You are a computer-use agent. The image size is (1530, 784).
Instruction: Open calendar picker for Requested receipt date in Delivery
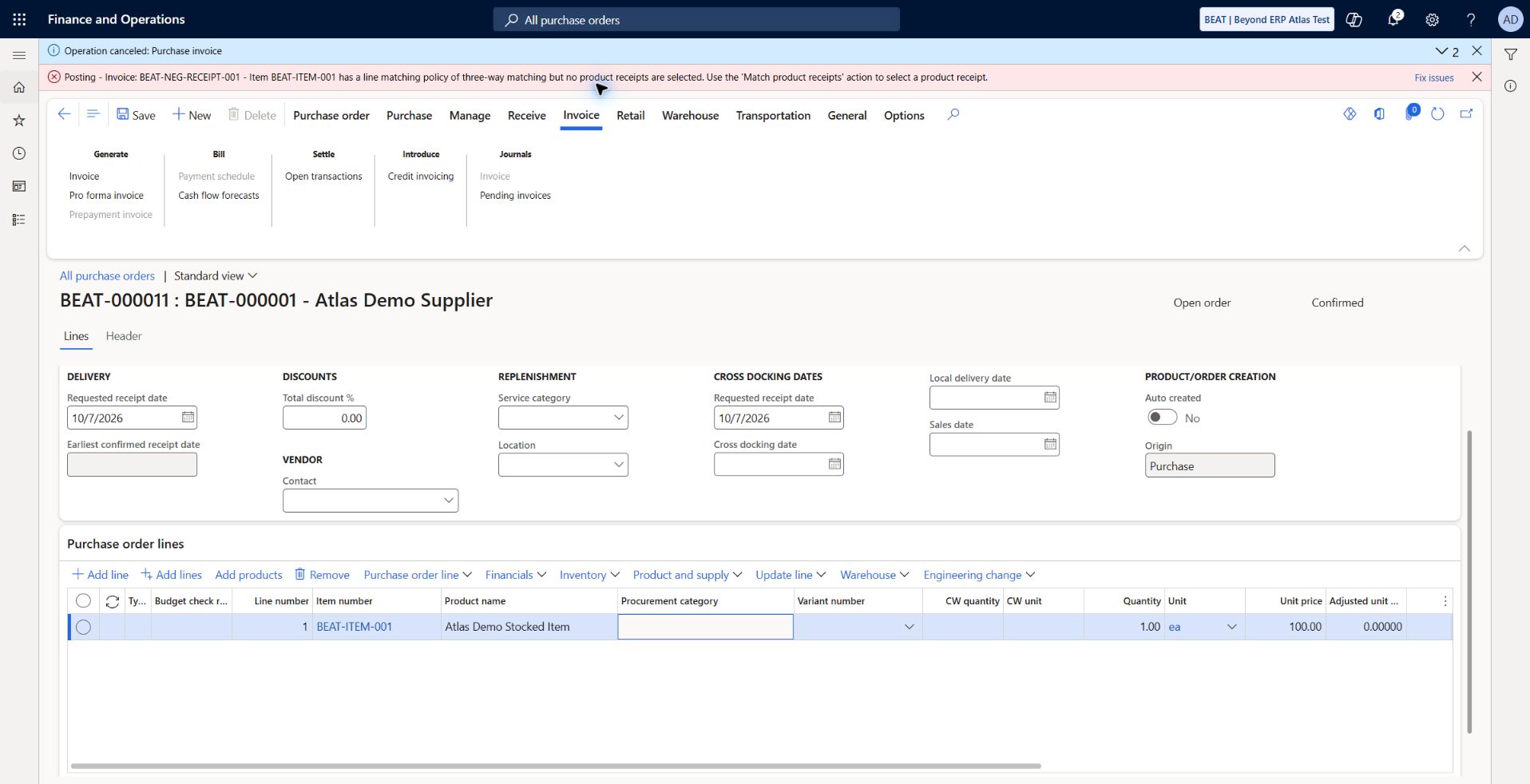pos(188,418)
